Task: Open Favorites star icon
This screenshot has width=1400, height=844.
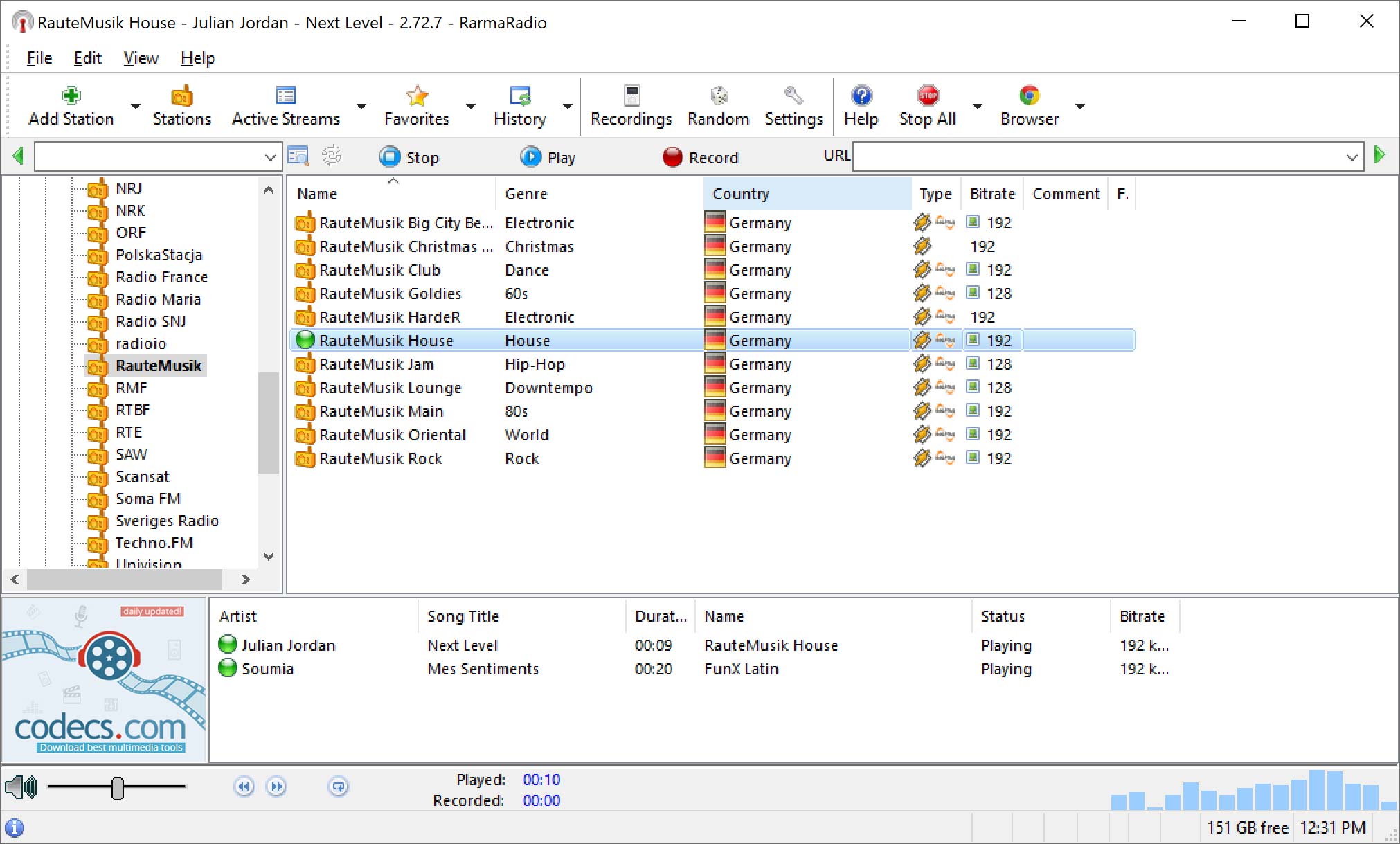Action: [417, 96]
